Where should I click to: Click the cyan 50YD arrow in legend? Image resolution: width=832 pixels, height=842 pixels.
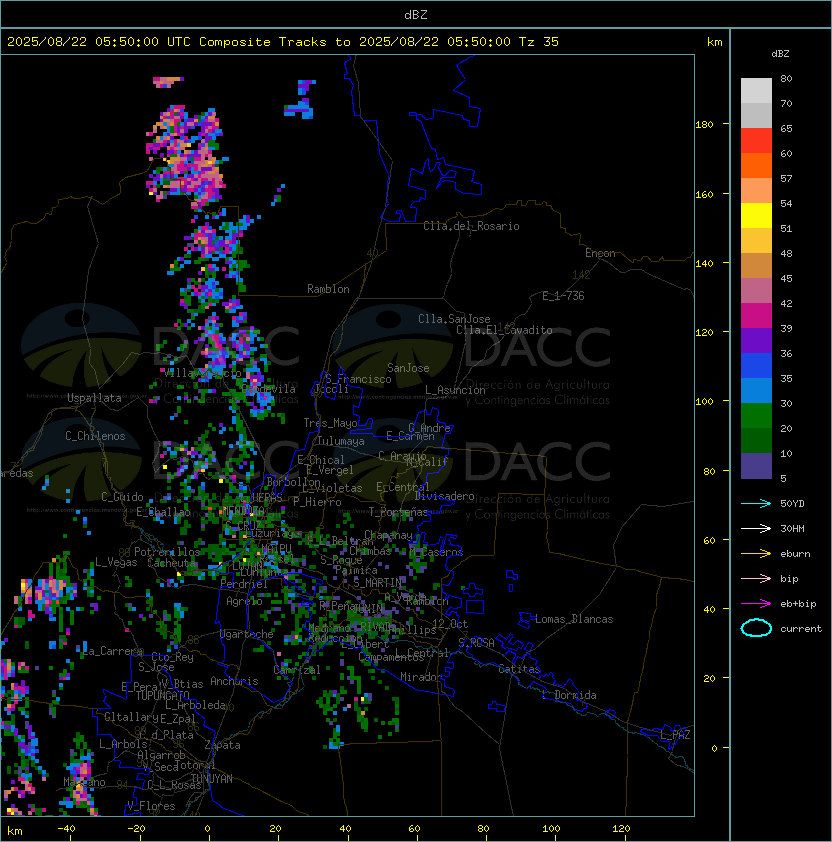point(756,503)
